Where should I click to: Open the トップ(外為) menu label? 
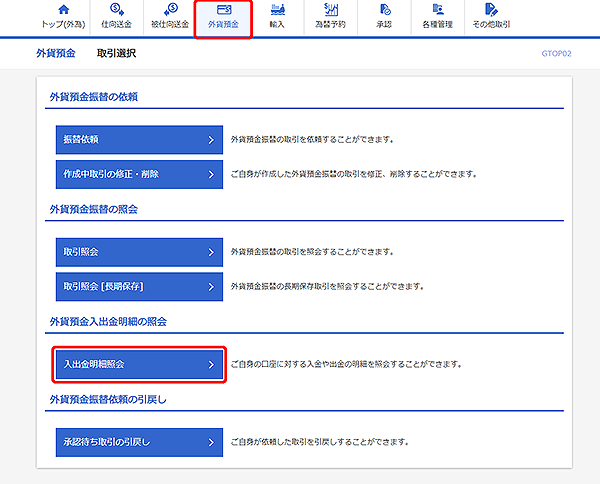[x=64, y=24]
